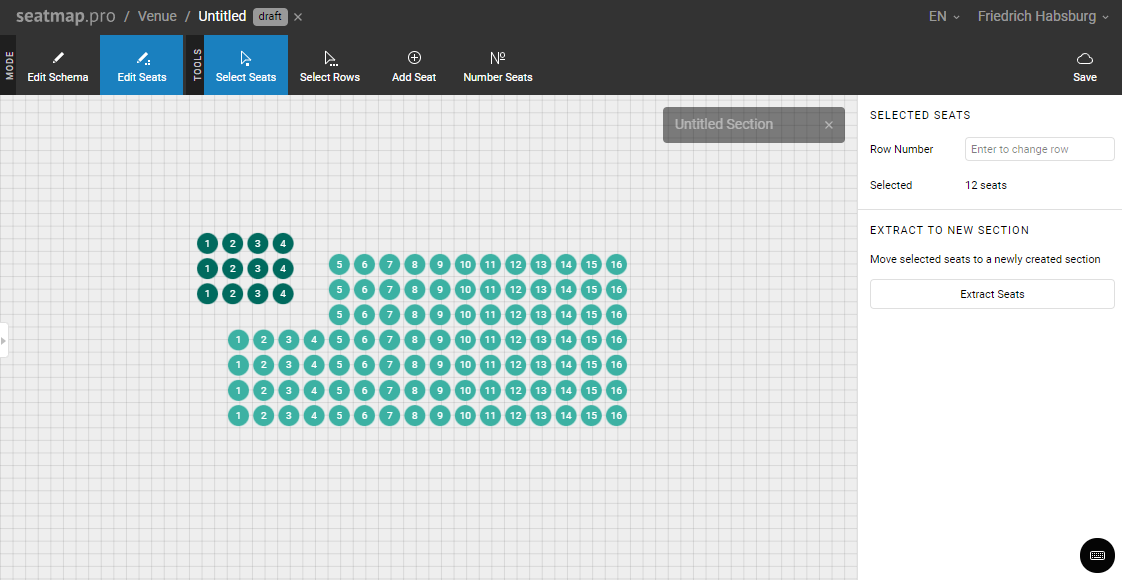The height and width of the screenshot is (580, 1122).
Task: Save the schema with cloud icon
Action: (x=1084, y=66)
